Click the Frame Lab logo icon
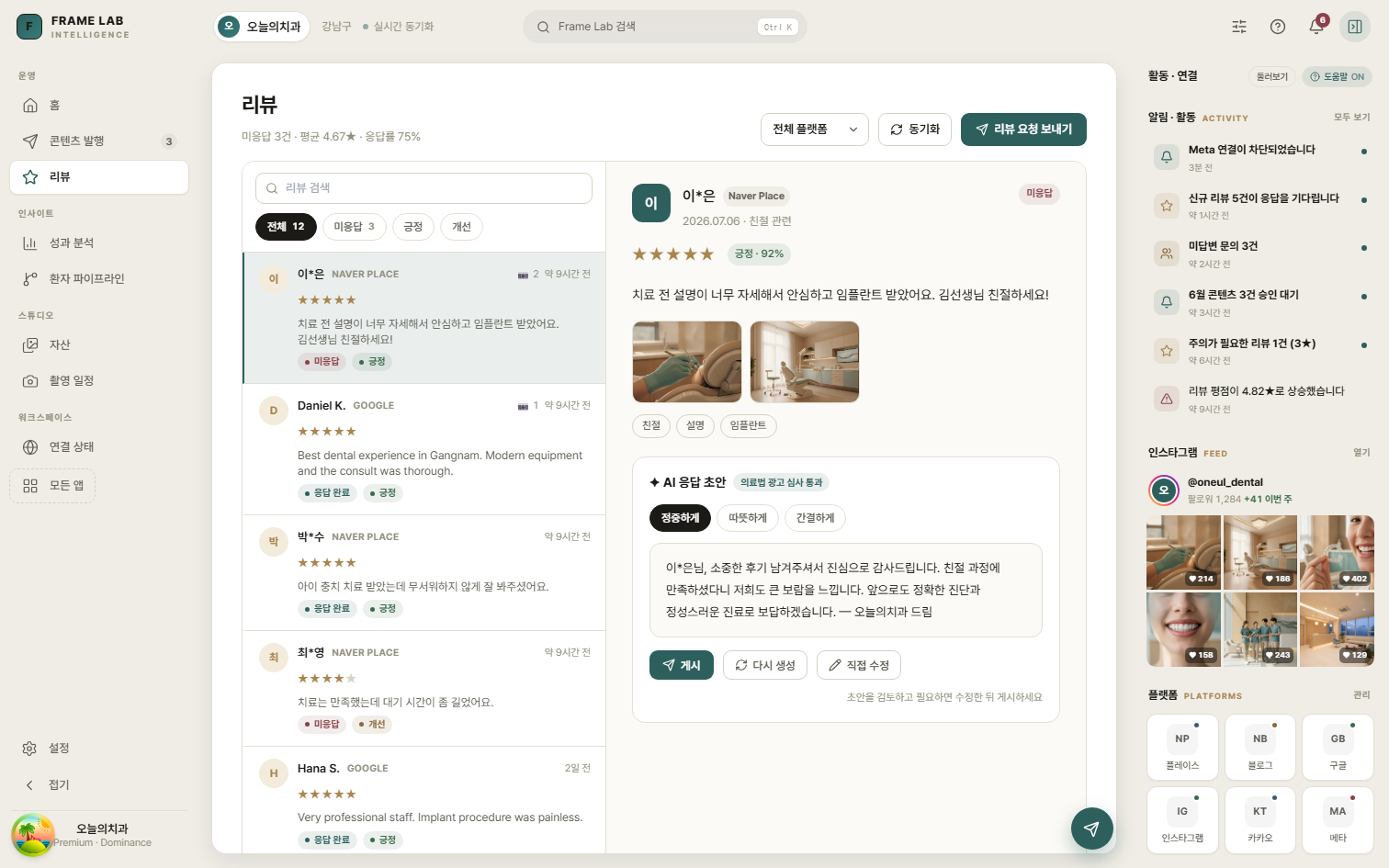Screen dimensions: 1389x868 (29, 27)
